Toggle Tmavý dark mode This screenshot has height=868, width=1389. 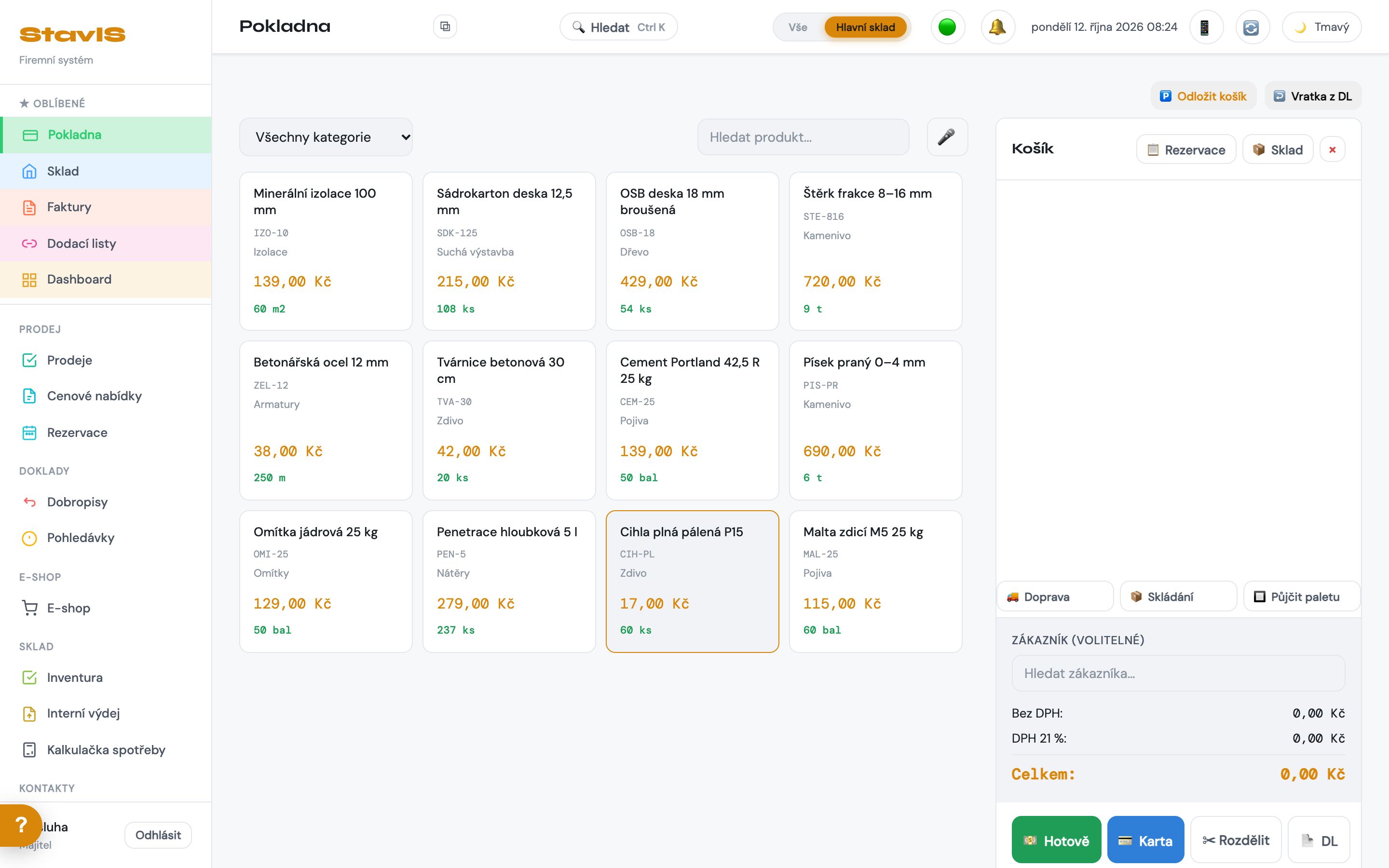click(x=1321, y=27)
